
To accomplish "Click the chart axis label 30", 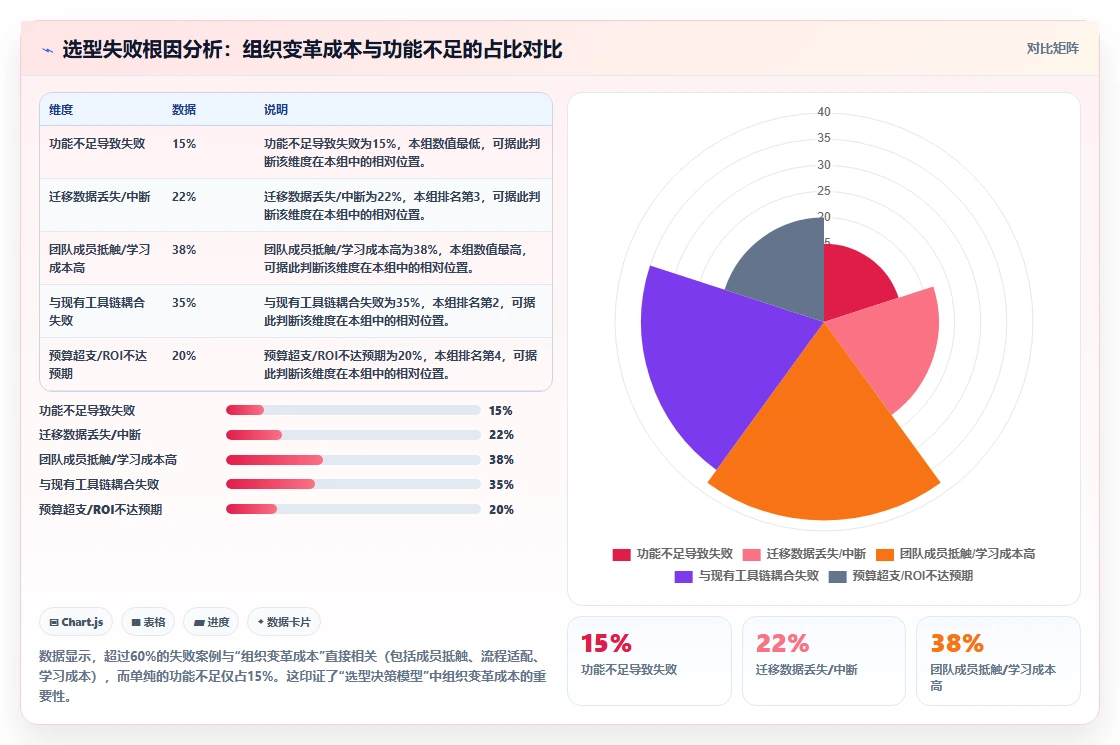I will (x=824, y=165).
